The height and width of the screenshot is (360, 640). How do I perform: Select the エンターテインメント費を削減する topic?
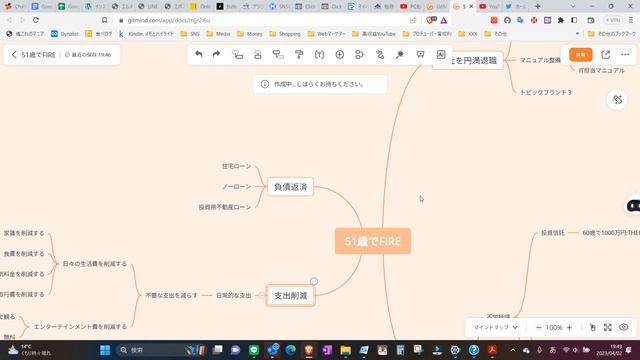(80, 327)
